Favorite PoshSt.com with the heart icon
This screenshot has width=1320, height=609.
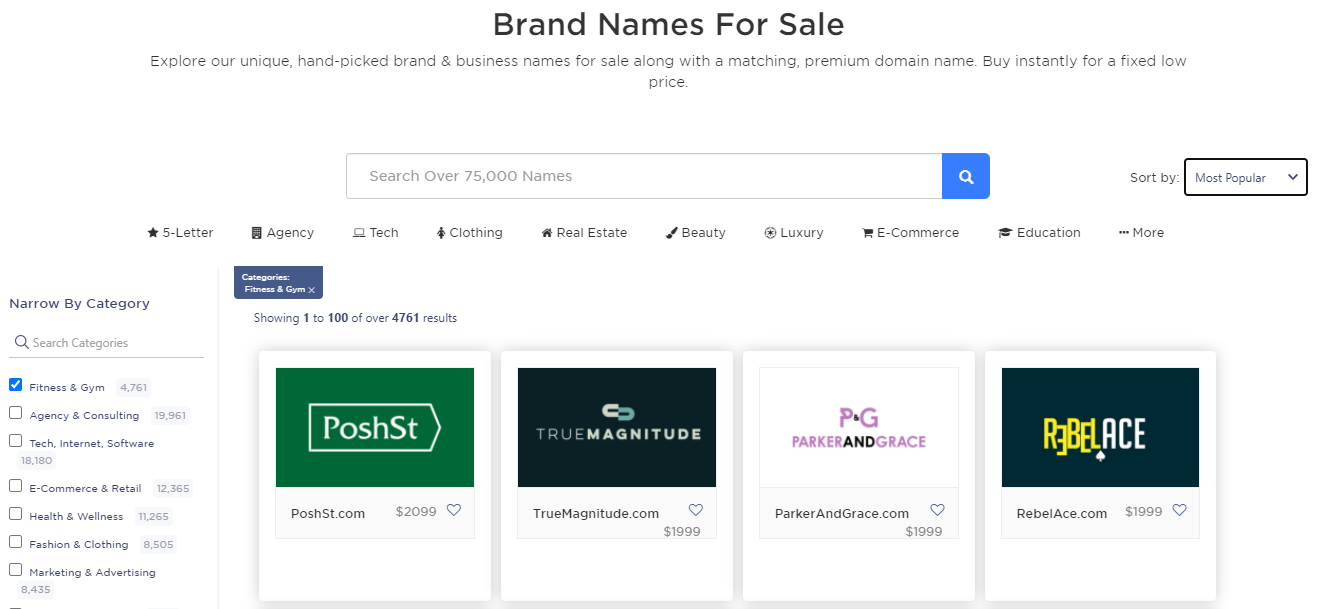click(454, 510)
